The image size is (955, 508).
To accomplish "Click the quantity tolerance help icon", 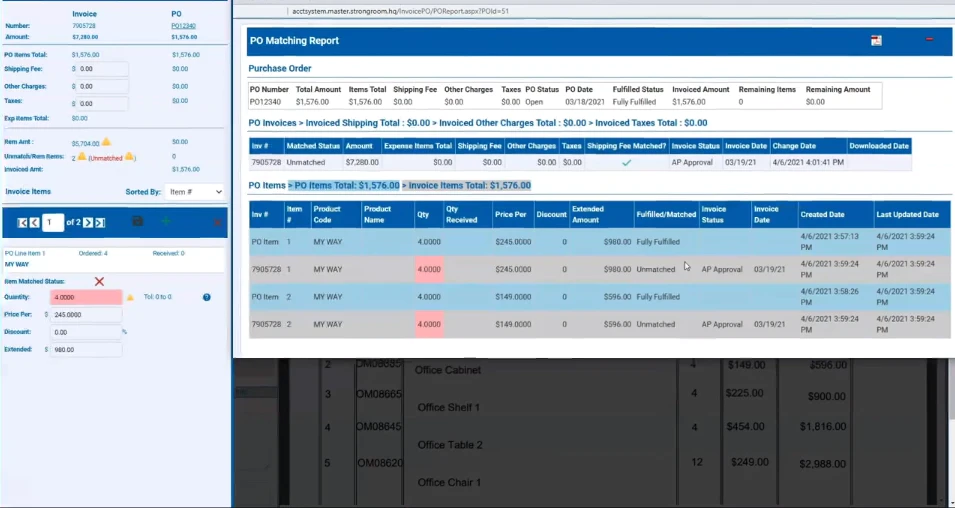I will pos(206,297).
